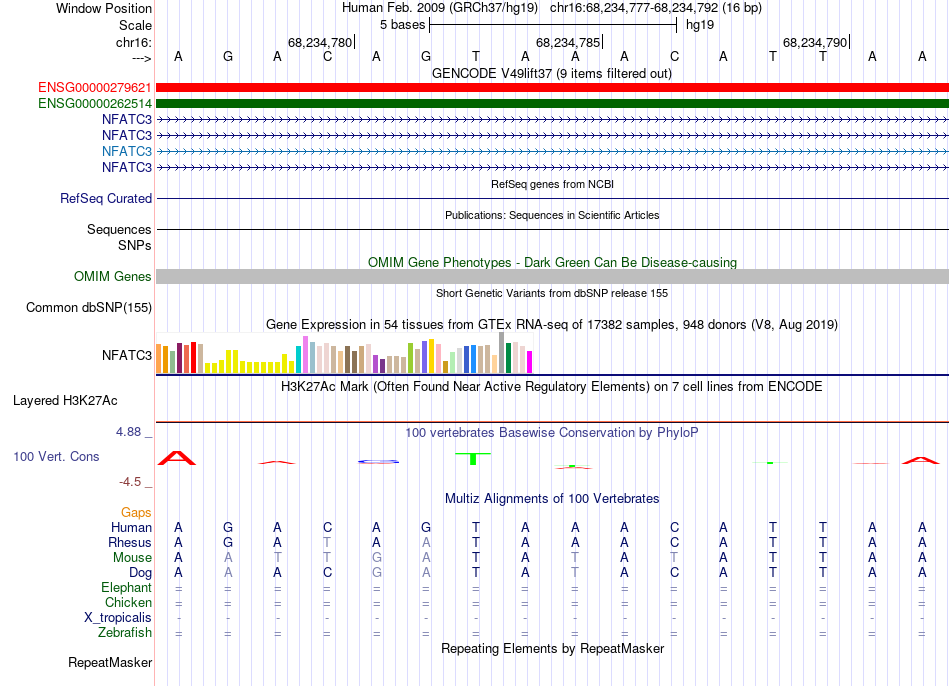Image resolution: width=950 pixels, height=686 pixels.
Task: Click 'Short Genetic Variants from dbSNP release 155'
Action: click(552, 293)
